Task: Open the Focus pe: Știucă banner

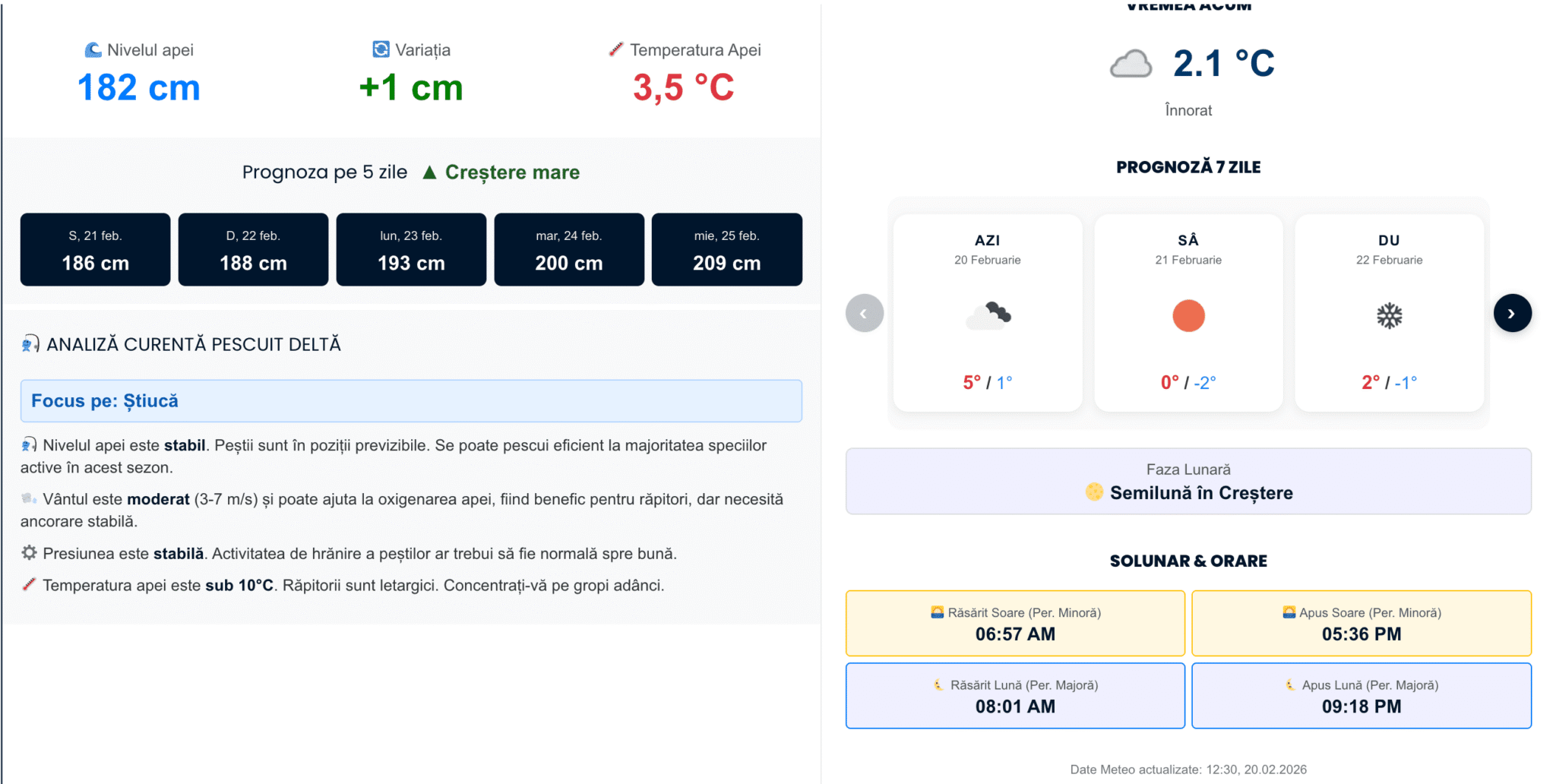Action: tap(410, 400)
